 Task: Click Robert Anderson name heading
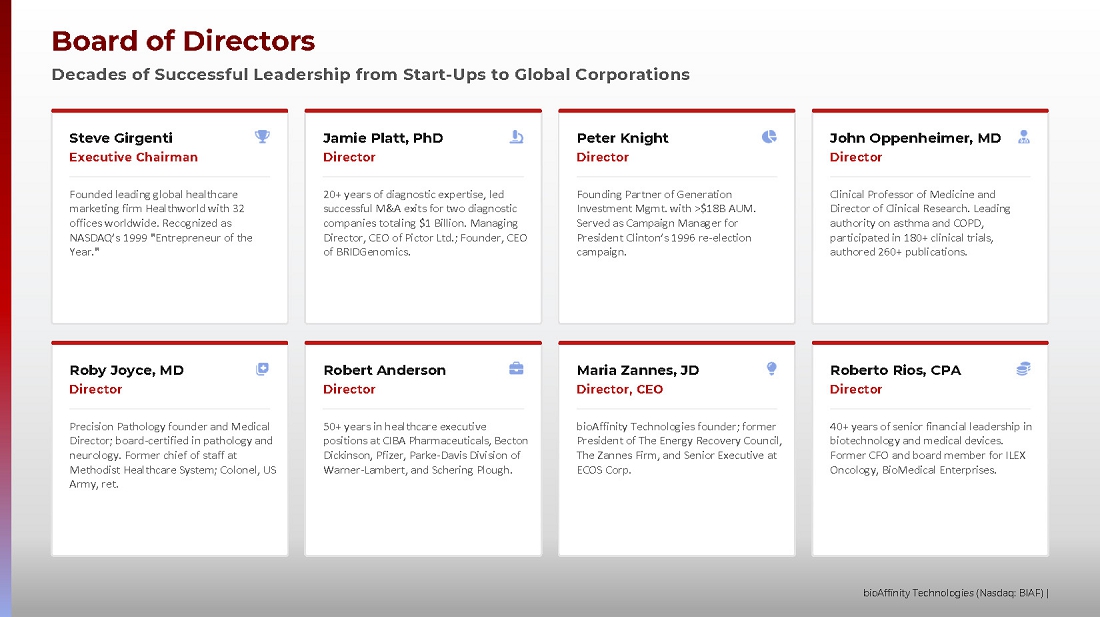(x=384, y=370)
